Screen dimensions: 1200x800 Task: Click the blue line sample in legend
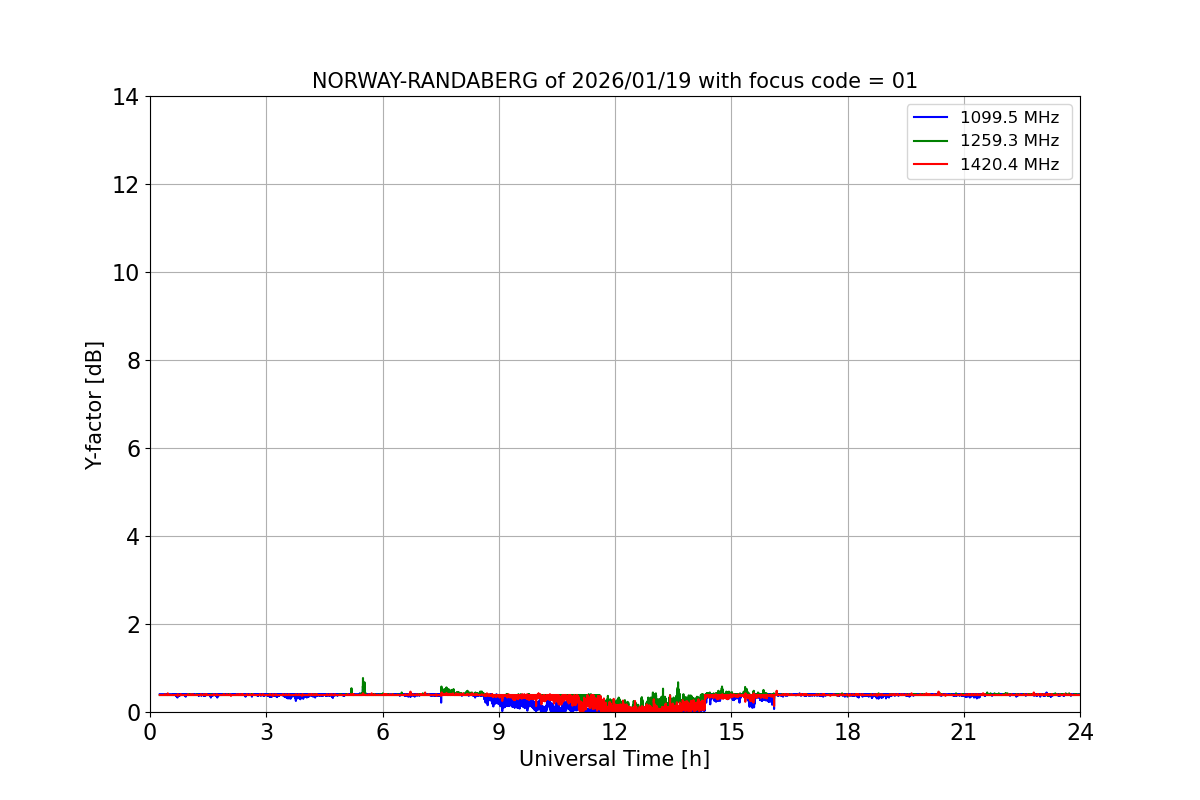(931, 118)
